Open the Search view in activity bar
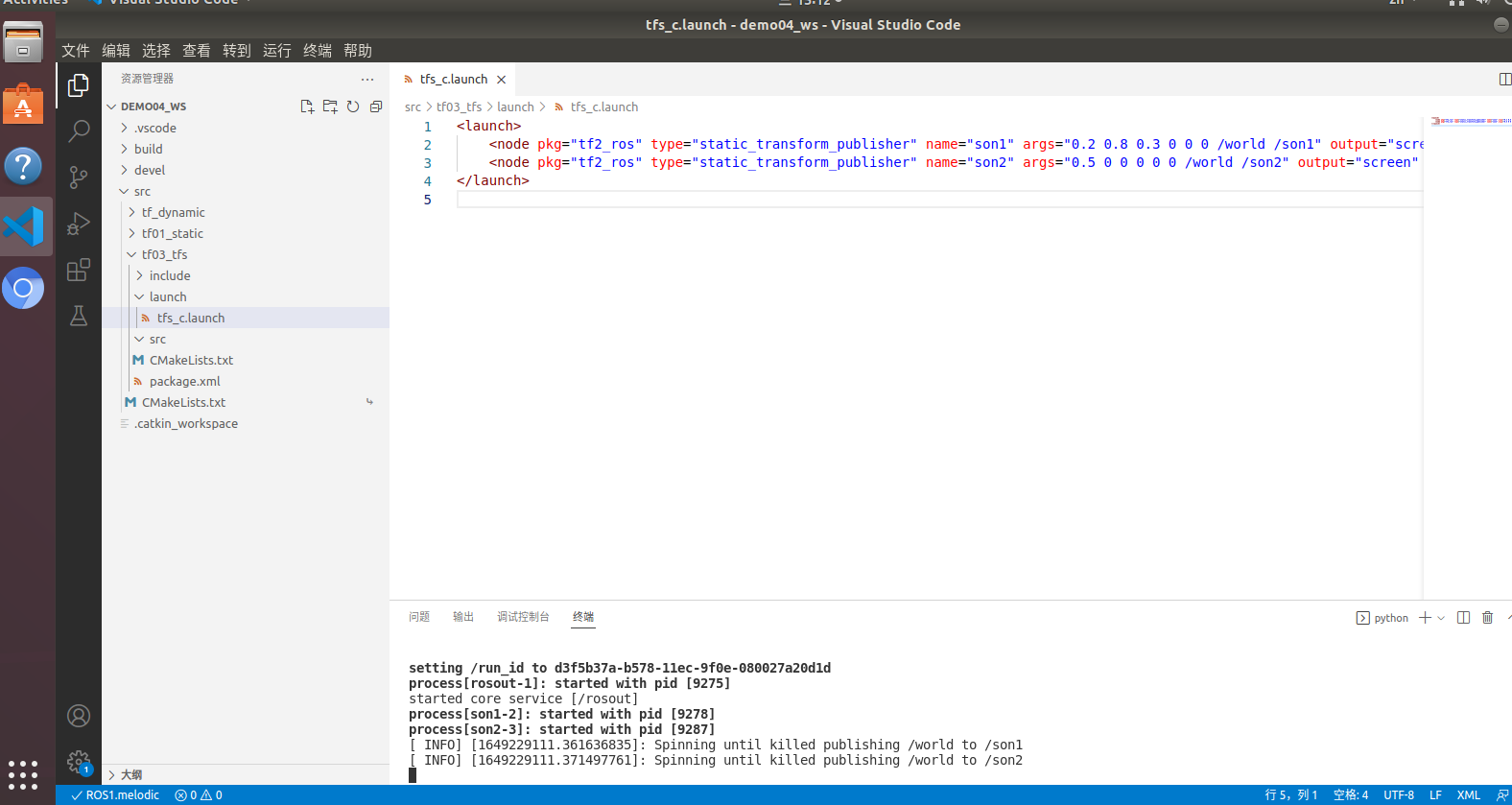Screen dimensions: 1512x805 tap(79, 131)
